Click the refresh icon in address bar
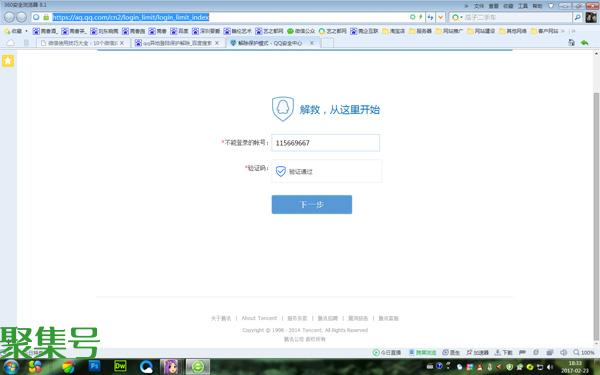This screenshot has height=375, width=600. (412, 17)
